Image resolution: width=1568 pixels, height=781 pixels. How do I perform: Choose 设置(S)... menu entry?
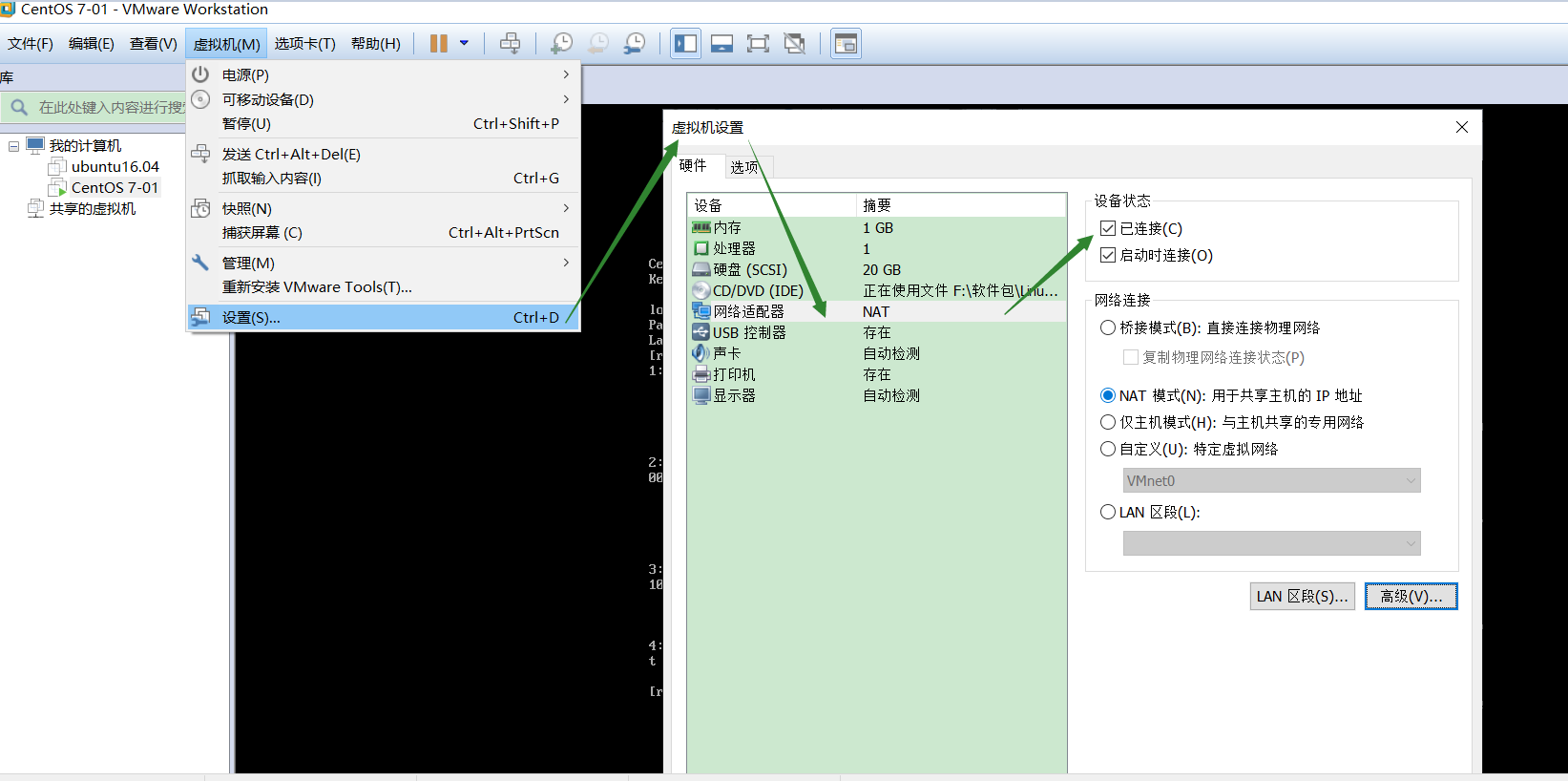384,317
